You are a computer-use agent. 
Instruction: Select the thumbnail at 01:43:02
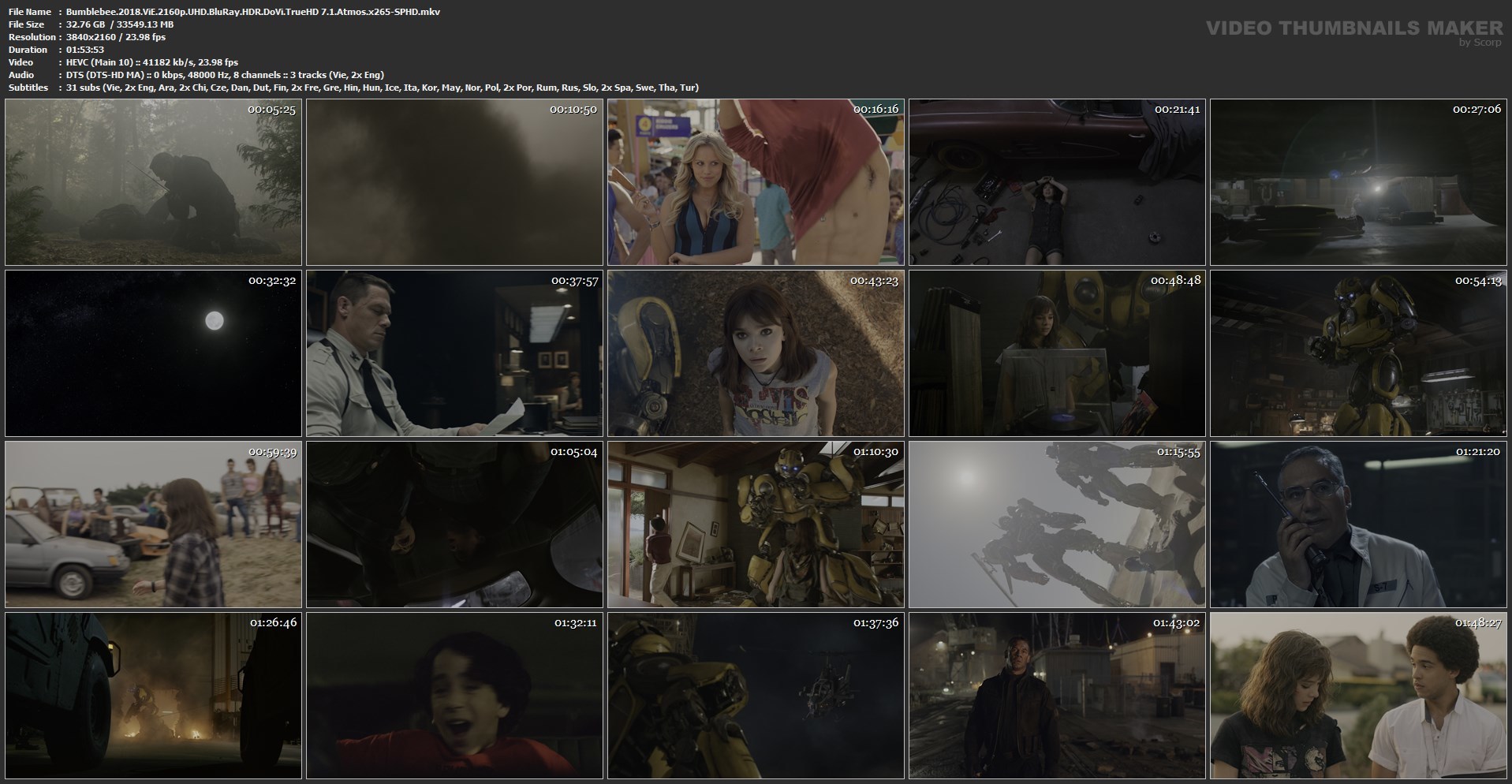tap(1057, 696)
